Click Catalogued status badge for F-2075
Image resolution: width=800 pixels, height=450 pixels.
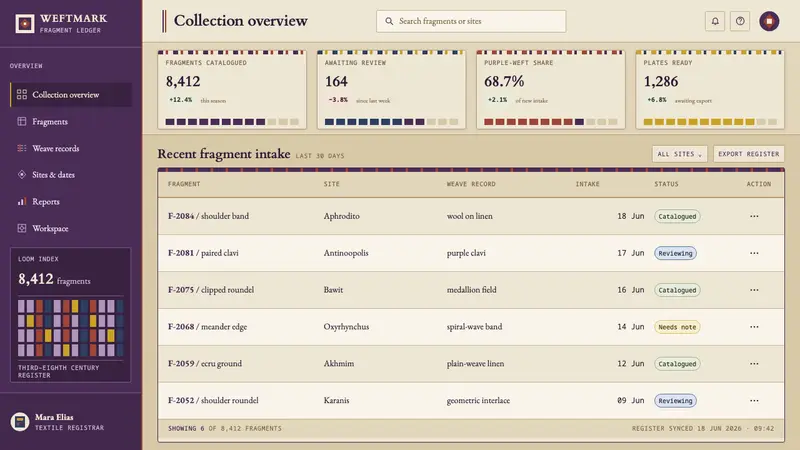pyautogui.click(x=677, y=290)
